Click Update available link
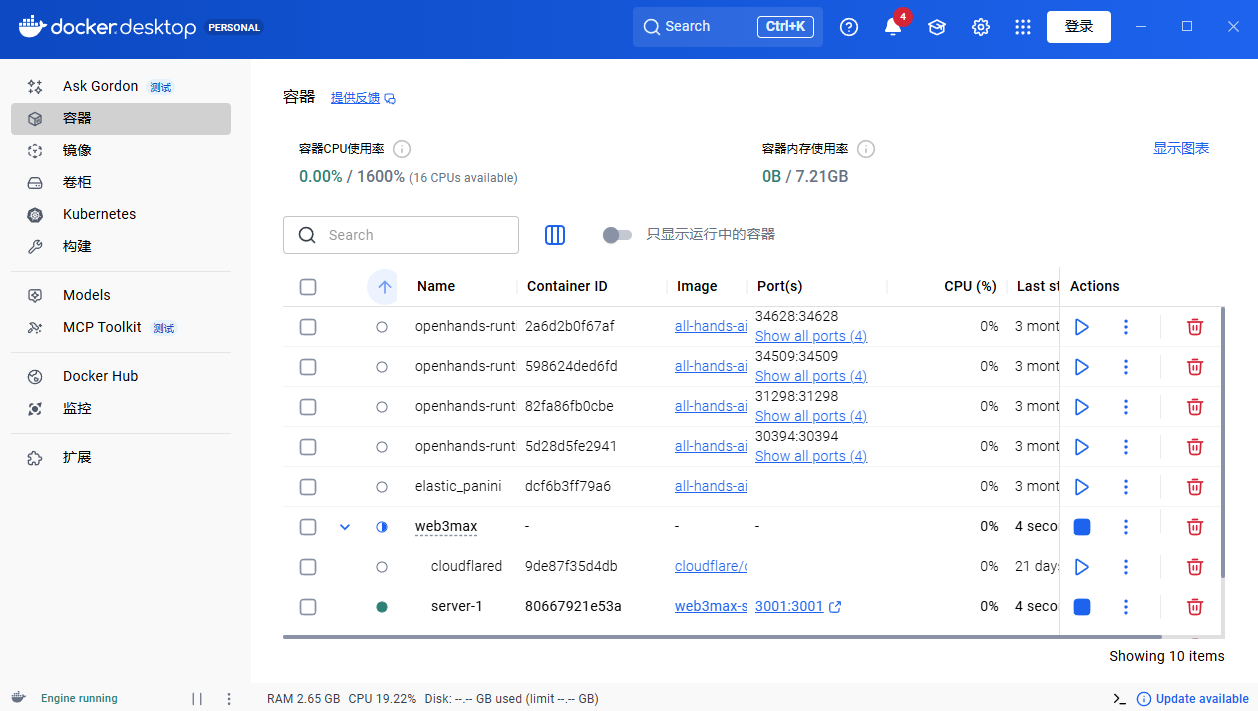This screenshot has width=1258, height=711. [1193, 699]
